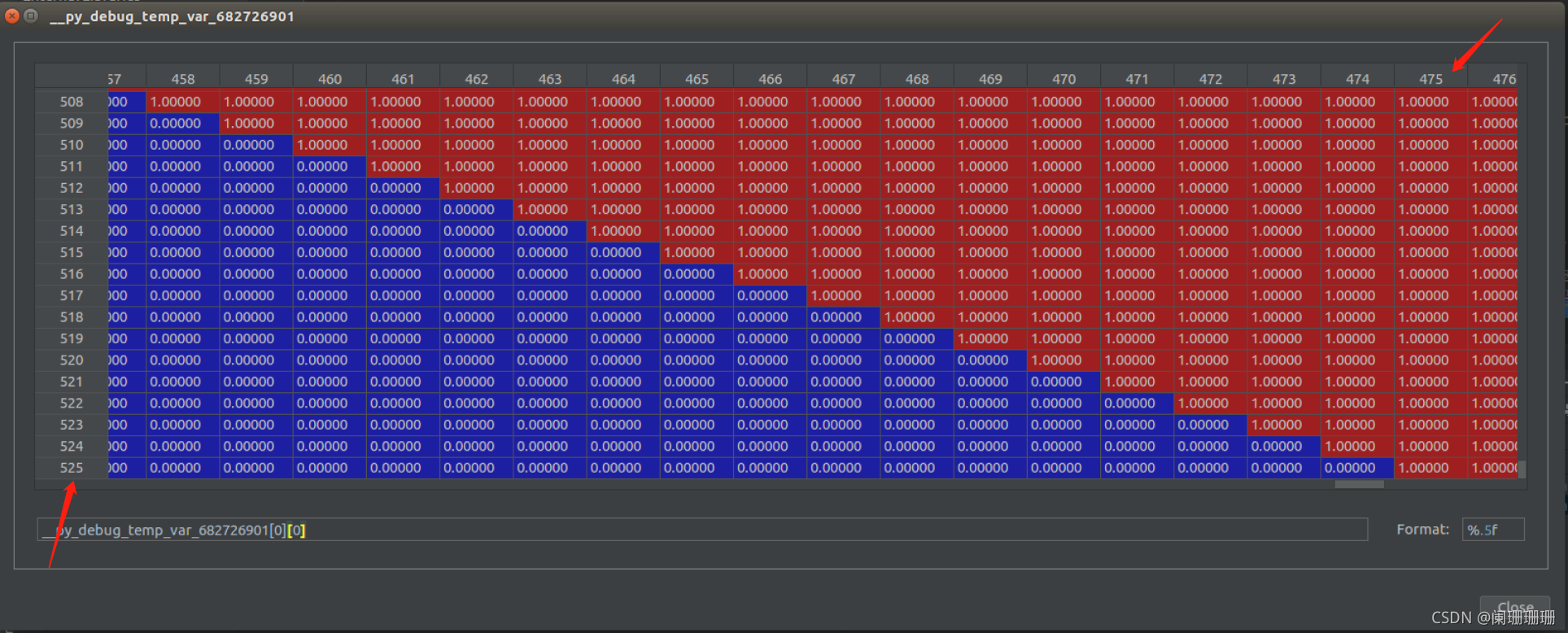The height and width of the screenshot is (633, 1568).
Task: Select row header 508
Action: pyautogui.click(x=72, y=102)
